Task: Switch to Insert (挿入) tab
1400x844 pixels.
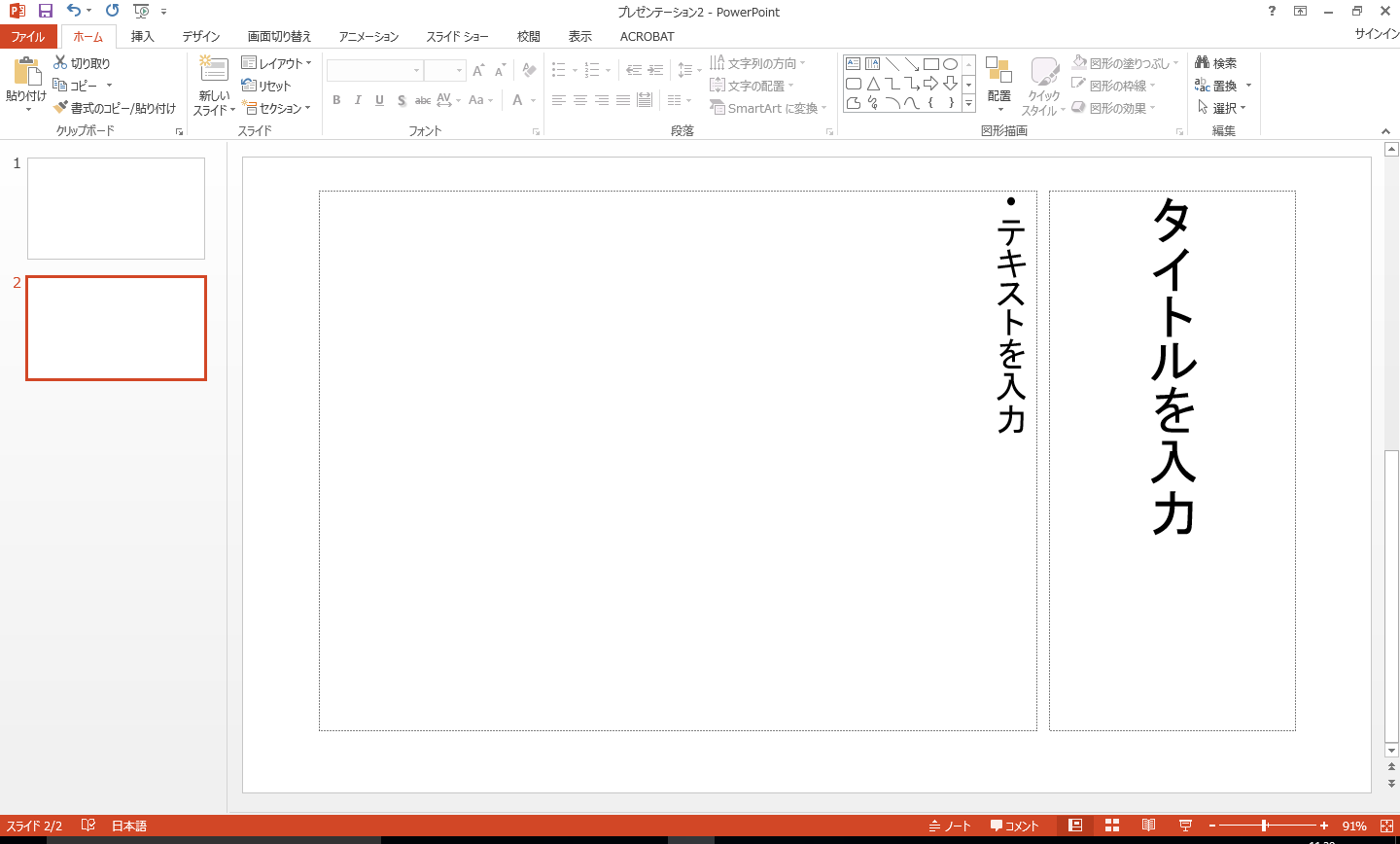Action: pyautogui.click(x=143, y=36)
